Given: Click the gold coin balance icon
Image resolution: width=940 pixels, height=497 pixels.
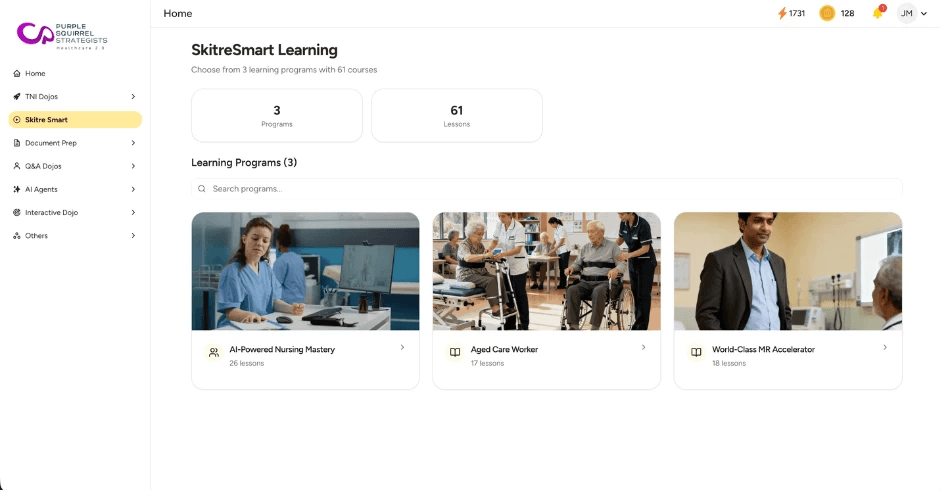Looking at the screenshot, I should pyautogui.click(x=827, y=13).
